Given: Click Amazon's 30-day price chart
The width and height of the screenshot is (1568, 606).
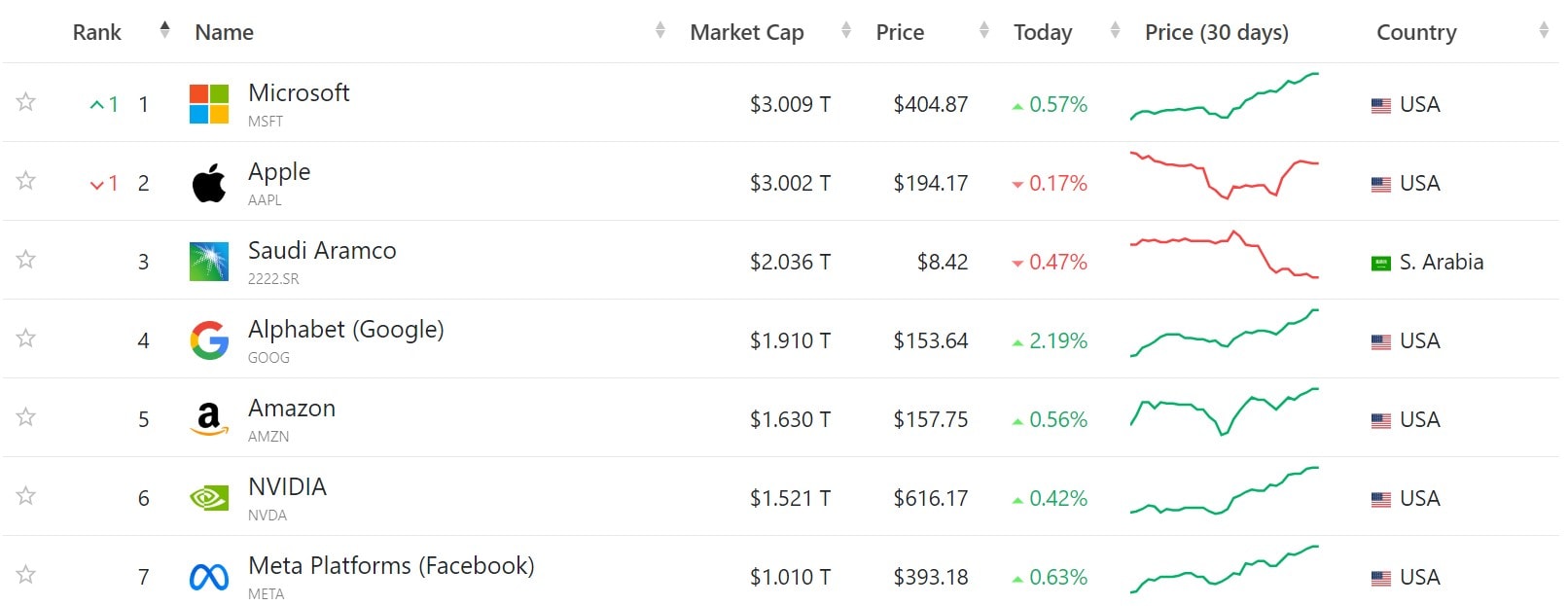Looking at the screenshot, I should point(1224,412).
